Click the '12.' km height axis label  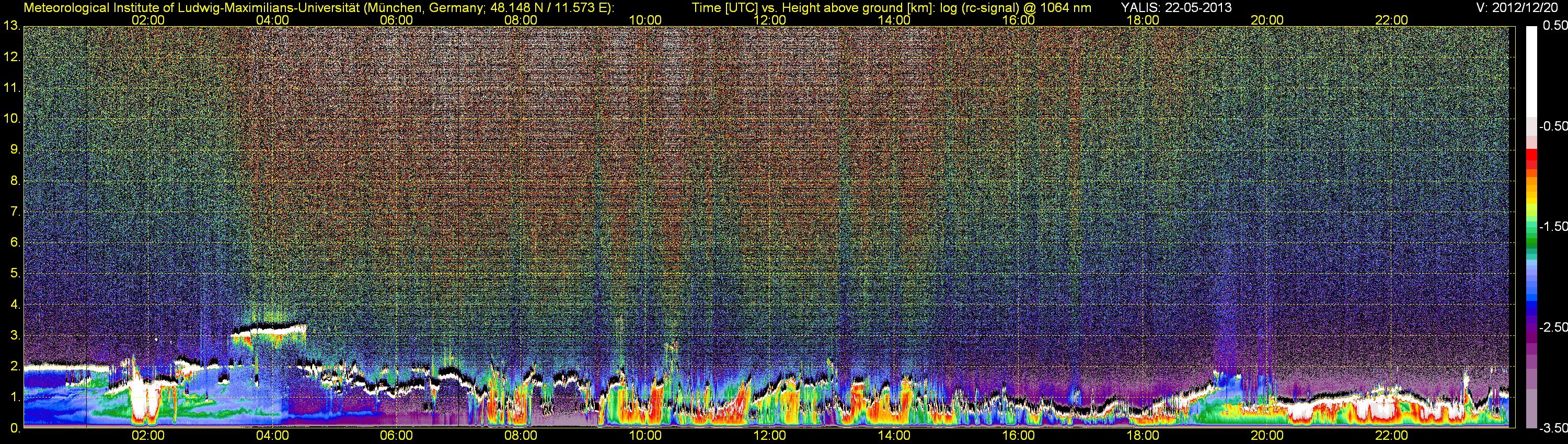[11, 57]
